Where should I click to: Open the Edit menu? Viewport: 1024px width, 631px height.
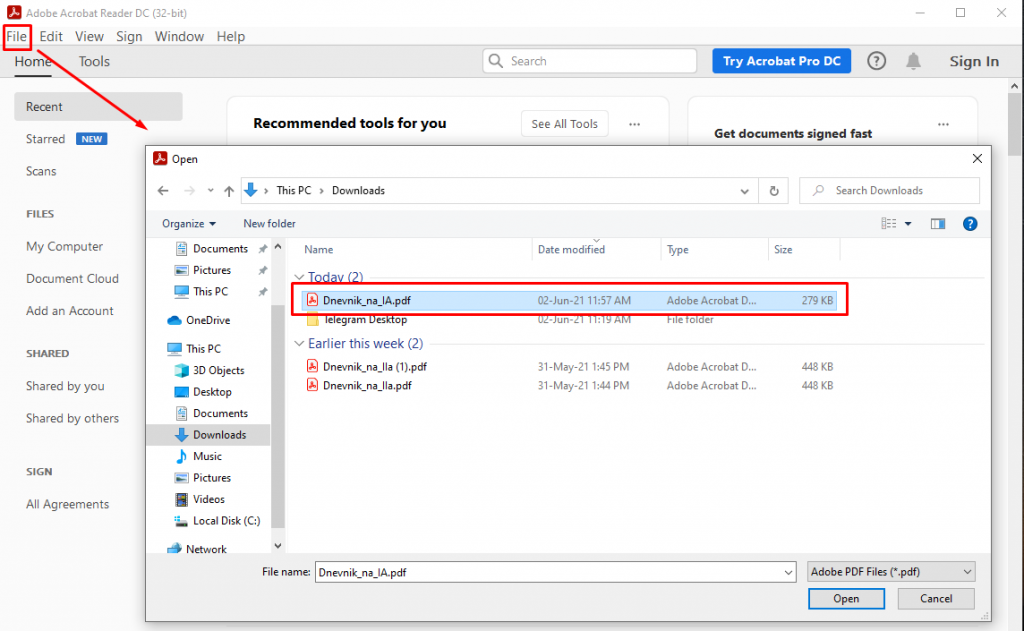[x=51, y=37]
